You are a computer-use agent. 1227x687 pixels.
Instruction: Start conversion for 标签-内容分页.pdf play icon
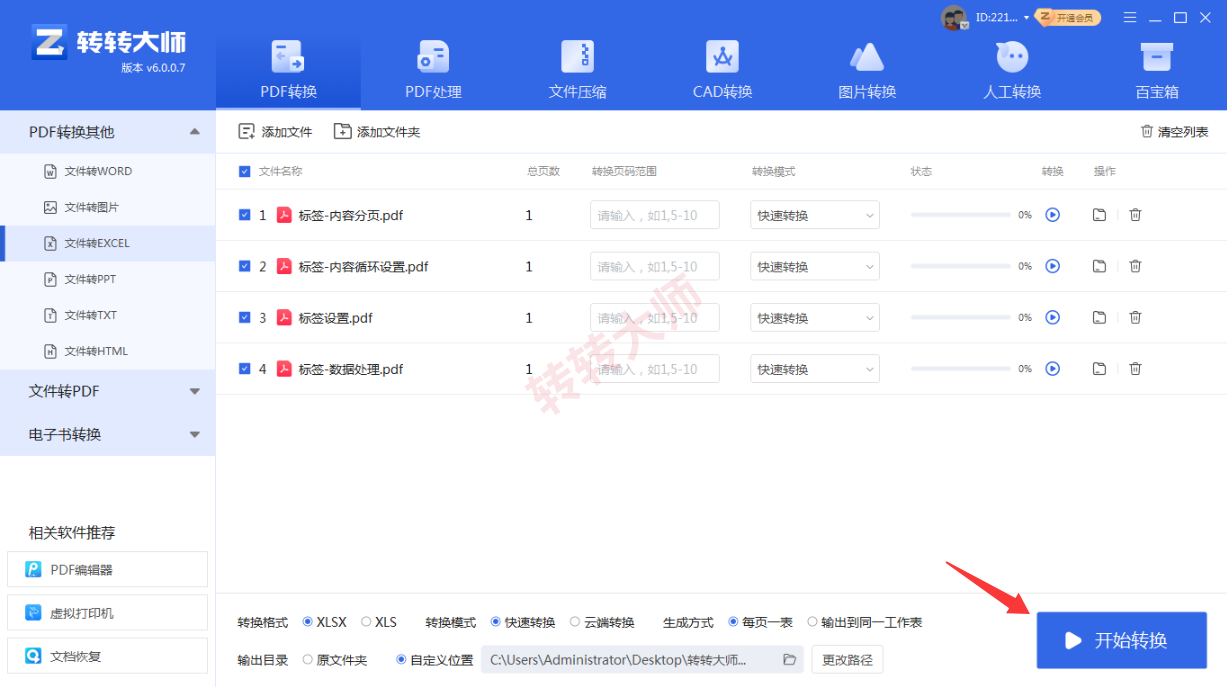point(1052,214)
